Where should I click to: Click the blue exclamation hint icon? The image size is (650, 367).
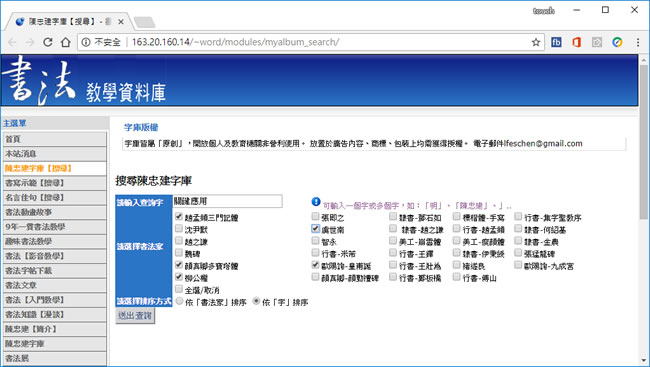(316, 202)
